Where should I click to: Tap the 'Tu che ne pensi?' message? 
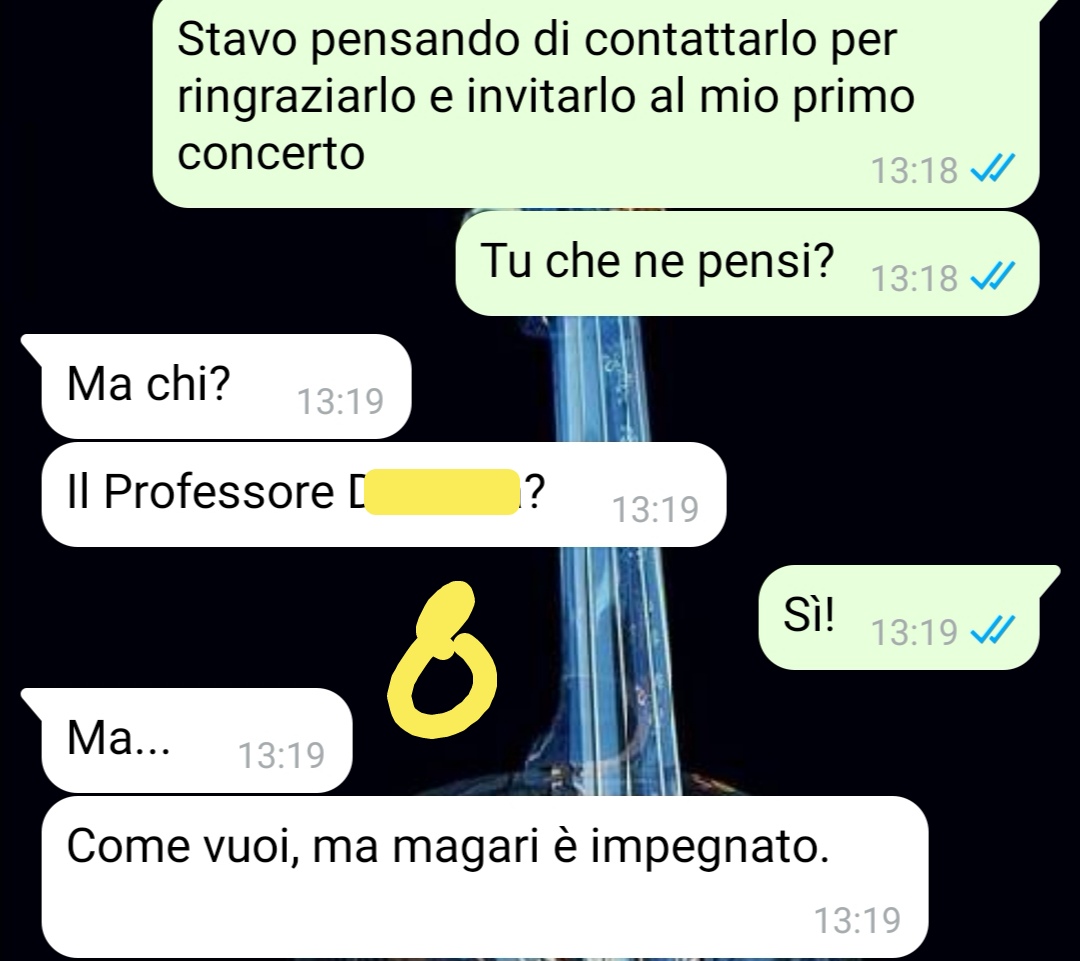click(747, 264)
